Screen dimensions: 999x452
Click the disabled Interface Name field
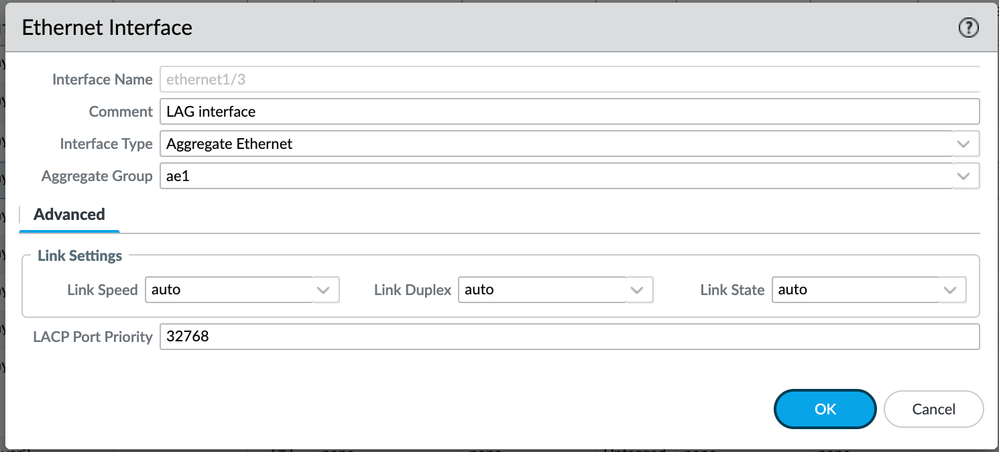click(569, 79)
